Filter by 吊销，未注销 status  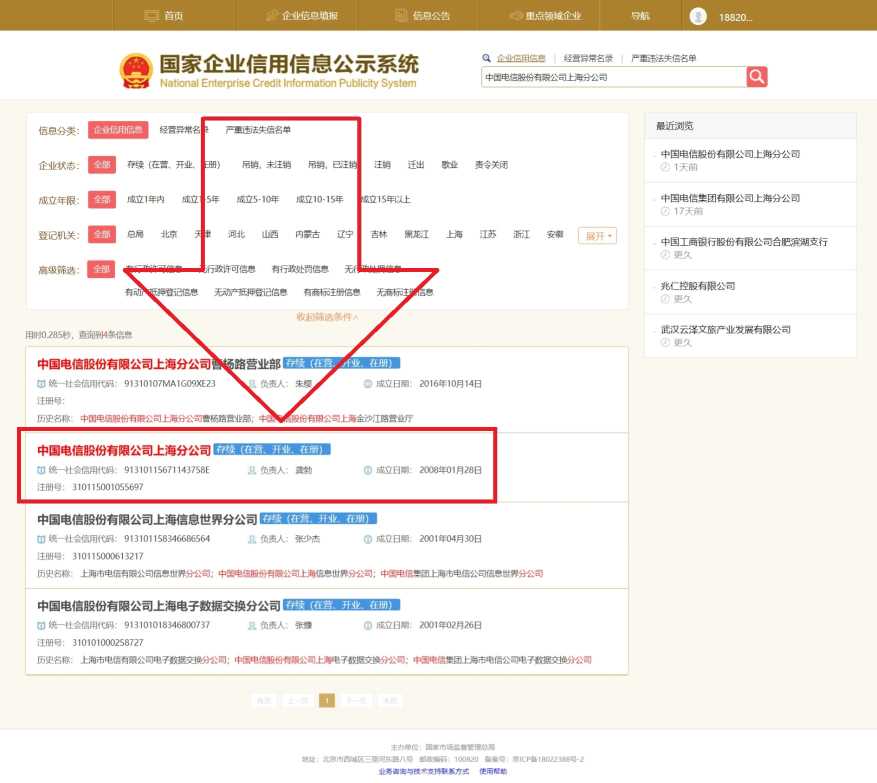click(x=266, y=164)
